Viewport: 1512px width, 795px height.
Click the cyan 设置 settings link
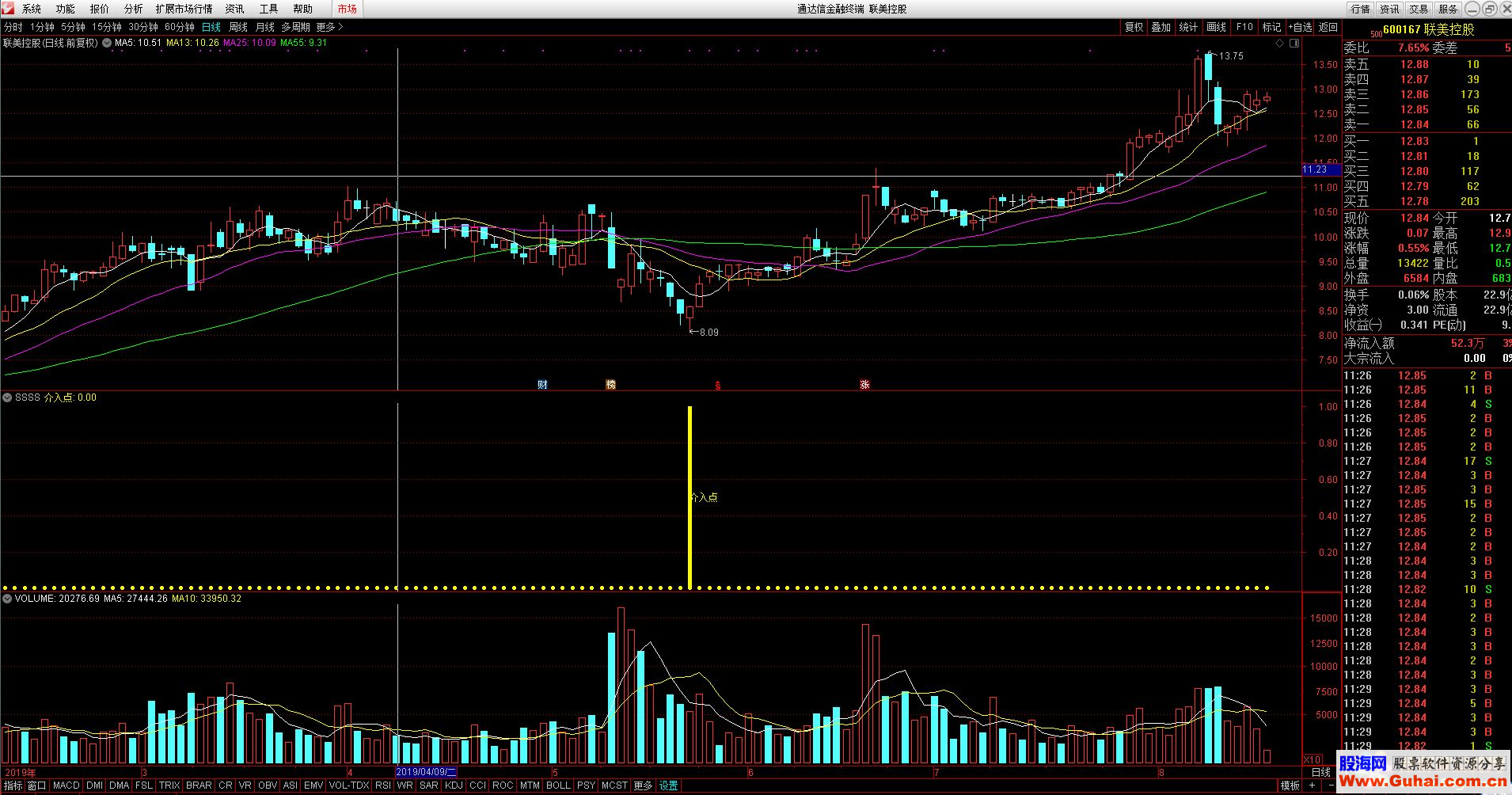[669, 785]
